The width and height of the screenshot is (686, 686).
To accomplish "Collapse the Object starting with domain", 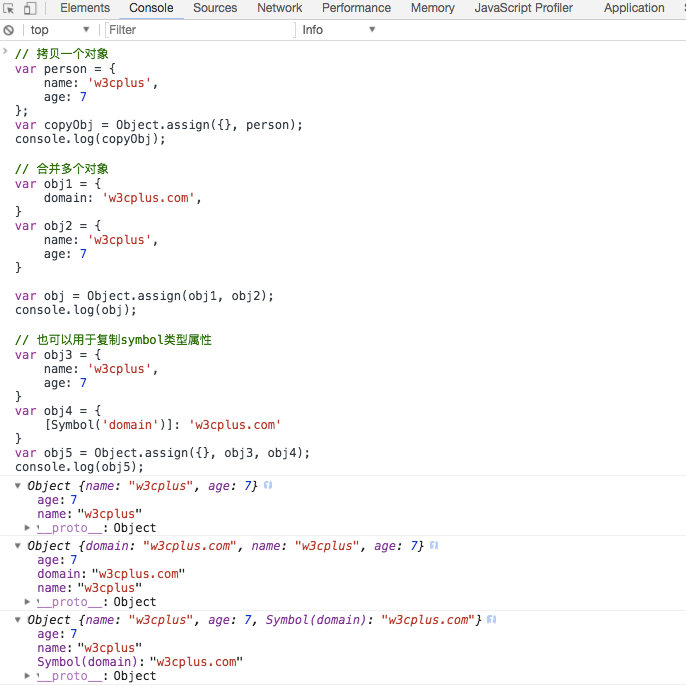I will click(x=18, y=546).
